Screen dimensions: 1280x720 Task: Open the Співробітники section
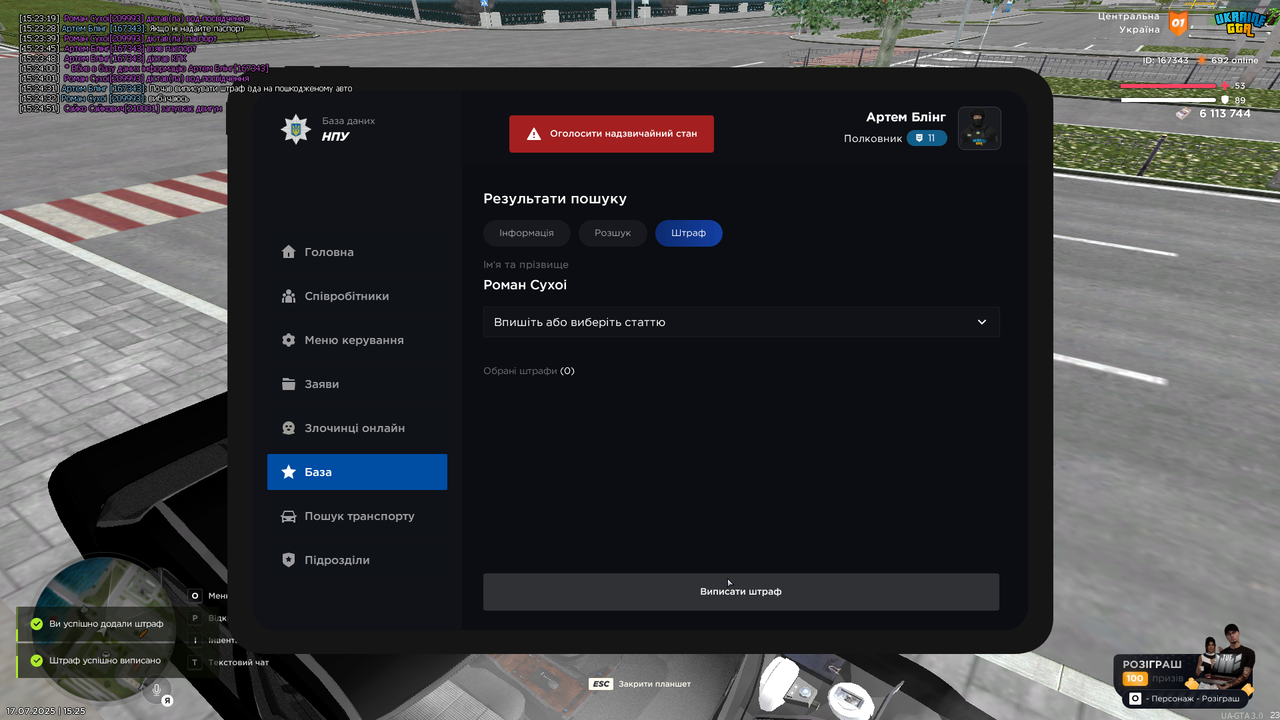click(357, 296)
